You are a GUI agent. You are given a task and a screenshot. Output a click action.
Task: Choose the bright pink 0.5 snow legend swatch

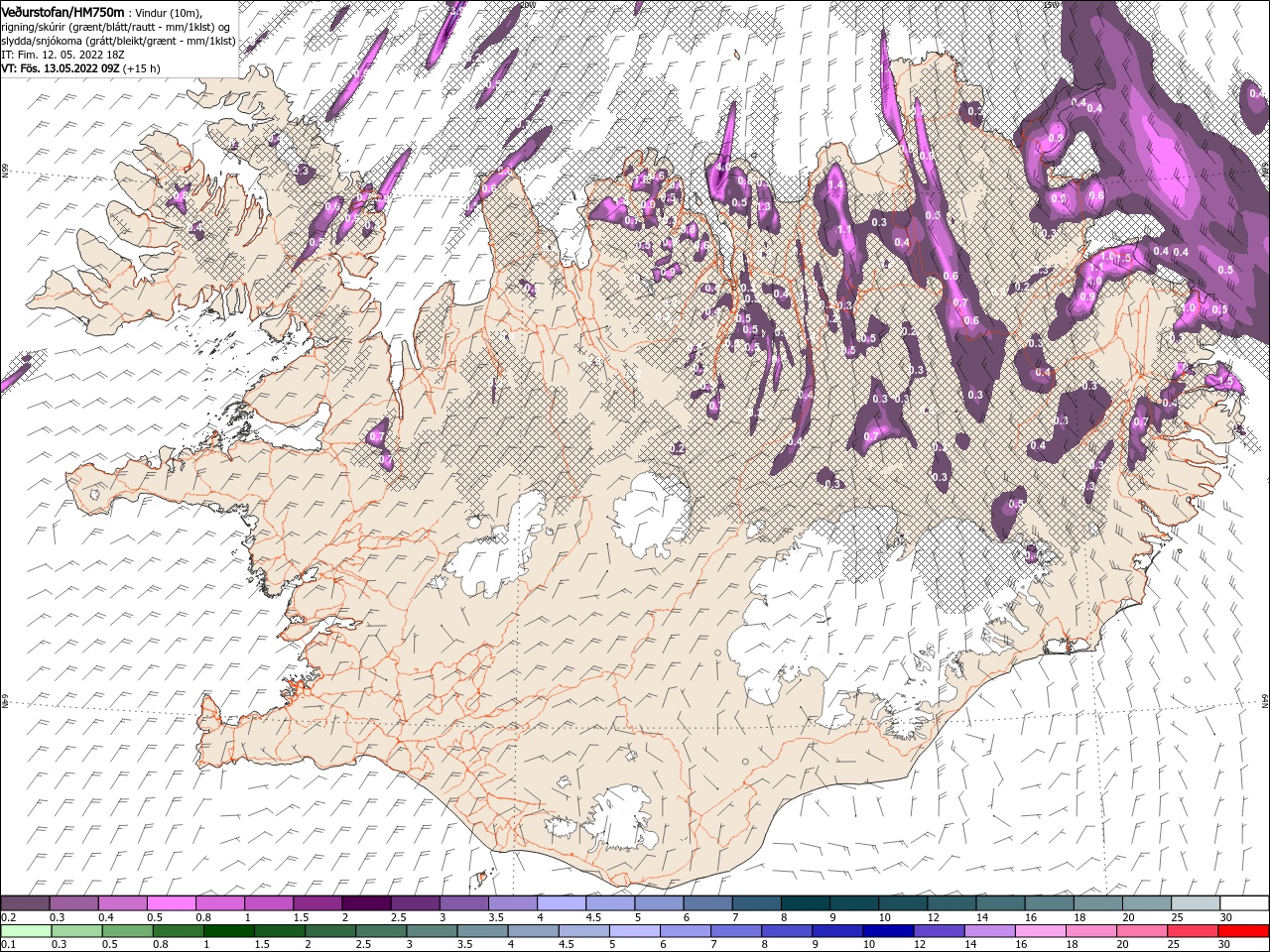tap(171, 903)
